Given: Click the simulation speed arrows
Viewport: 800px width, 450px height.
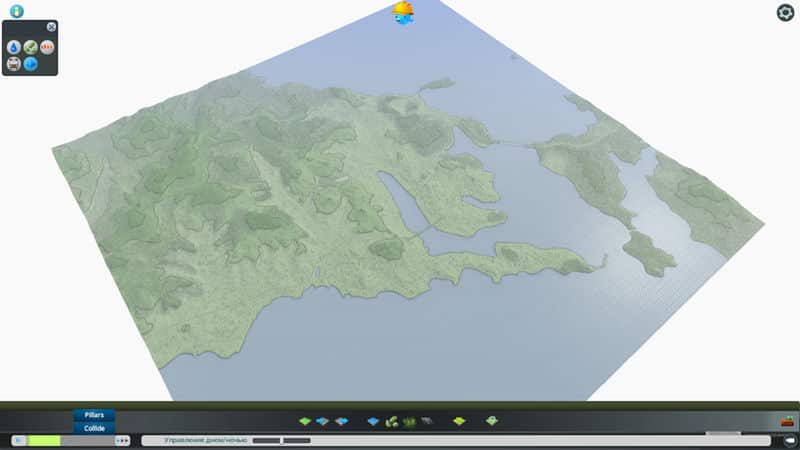Looking at the screenshot, I should [122, 440].
